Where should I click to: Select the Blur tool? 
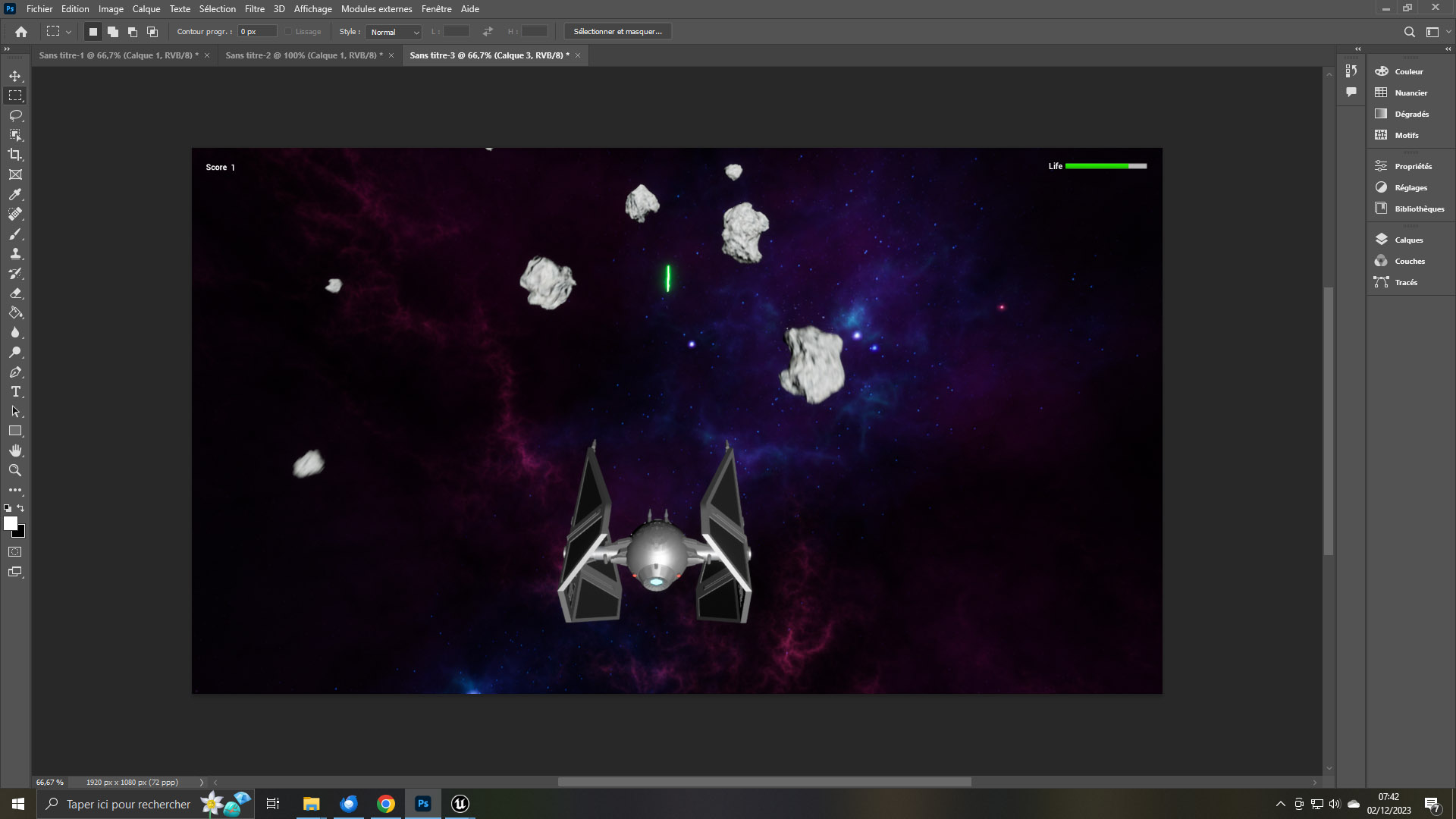(15, 332)
